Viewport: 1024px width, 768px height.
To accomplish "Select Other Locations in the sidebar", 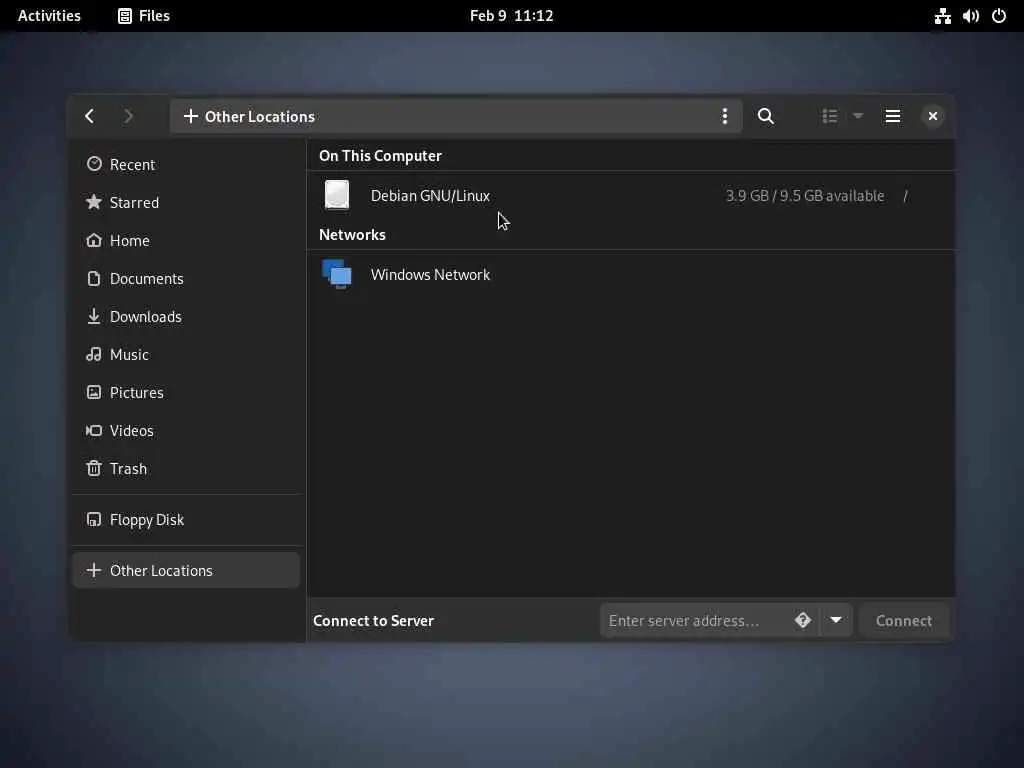I will pyautogui.click(x=185, y=570).
